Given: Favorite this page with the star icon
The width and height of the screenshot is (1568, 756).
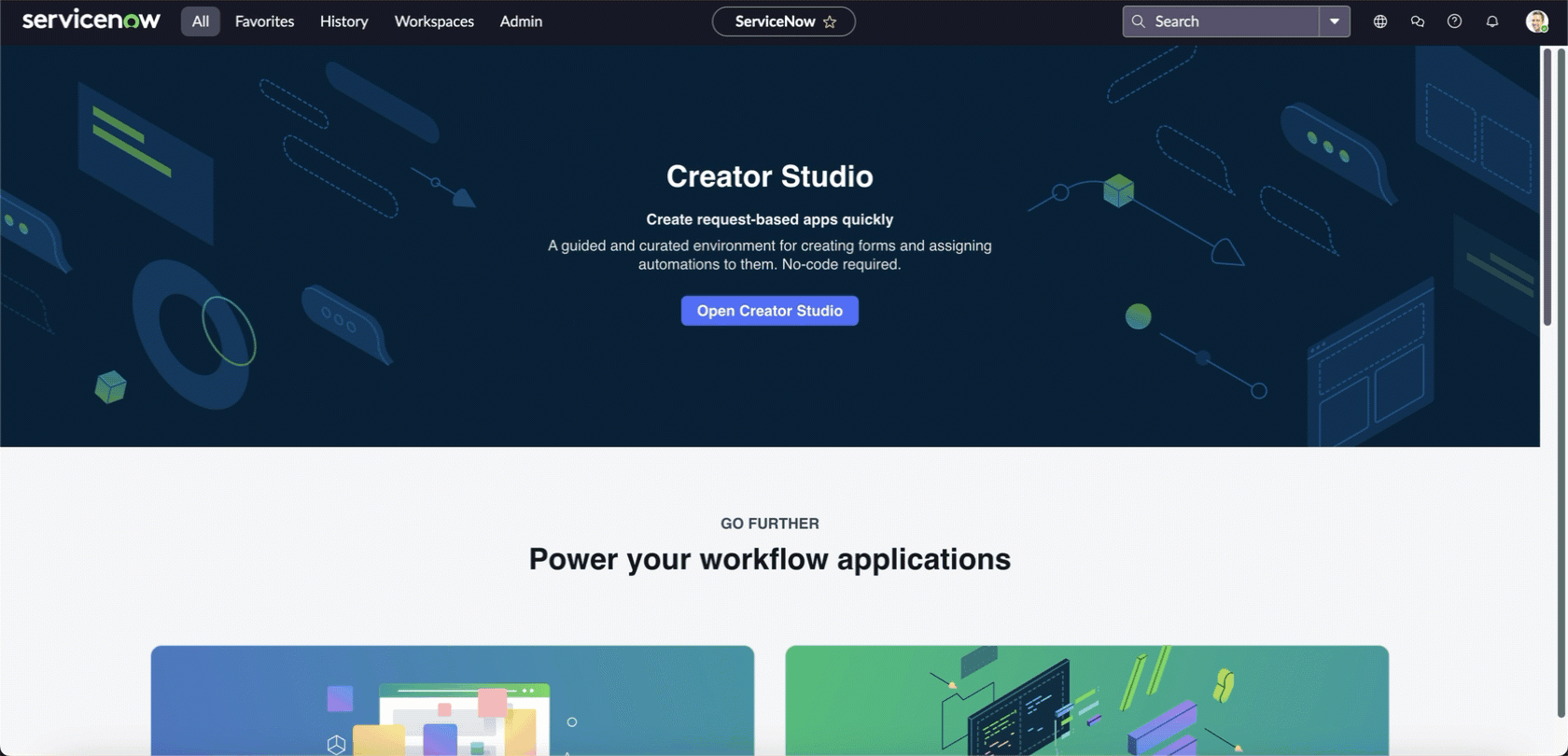Looking at the screenshot, I should click(x=830, y=21).
